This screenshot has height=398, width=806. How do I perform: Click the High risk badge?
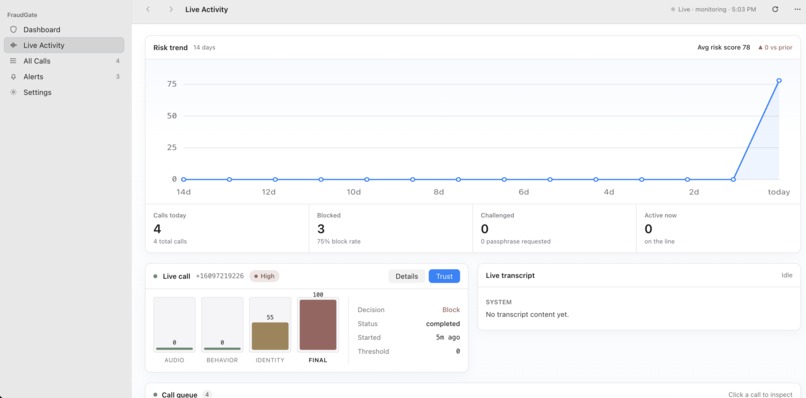pyautogui.click(x=264, y=276)
